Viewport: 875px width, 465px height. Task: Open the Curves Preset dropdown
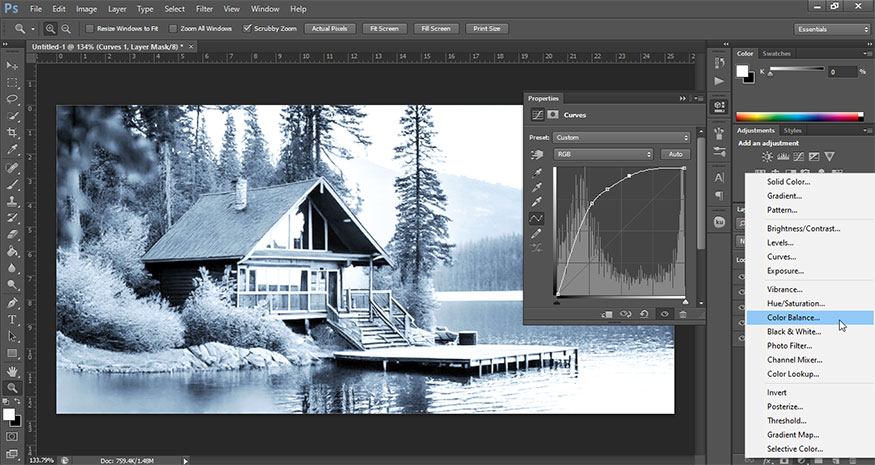pos(621,137)
